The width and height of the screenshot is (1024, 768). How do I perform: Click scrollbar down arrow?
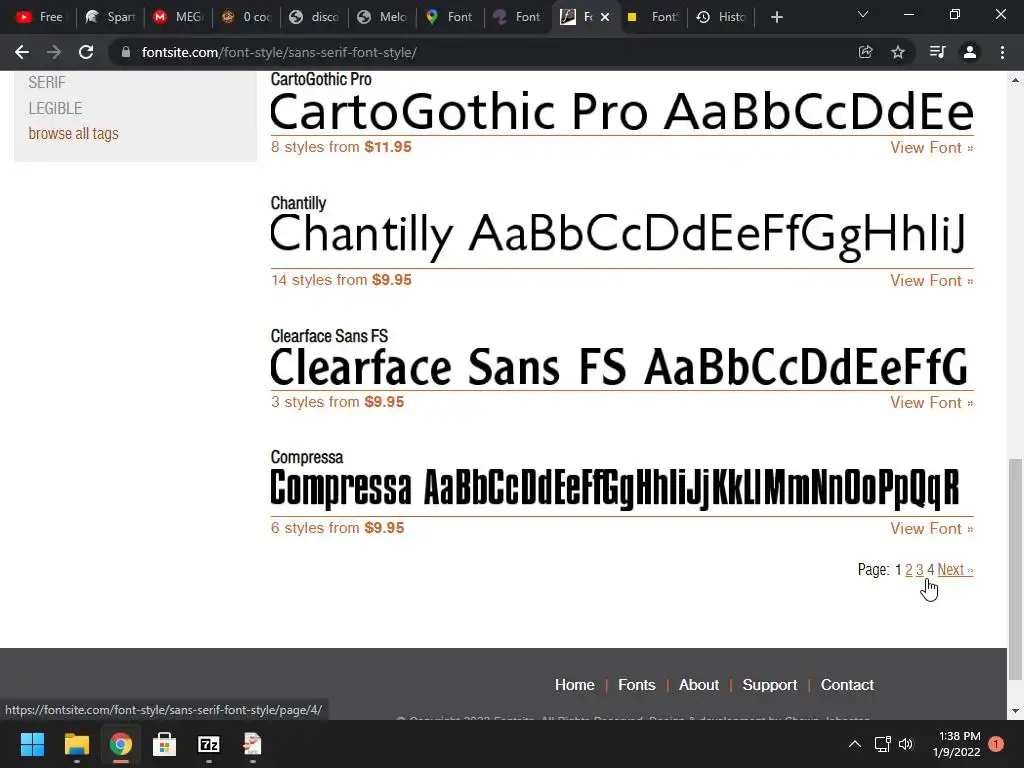click(x=1015, y=711)
